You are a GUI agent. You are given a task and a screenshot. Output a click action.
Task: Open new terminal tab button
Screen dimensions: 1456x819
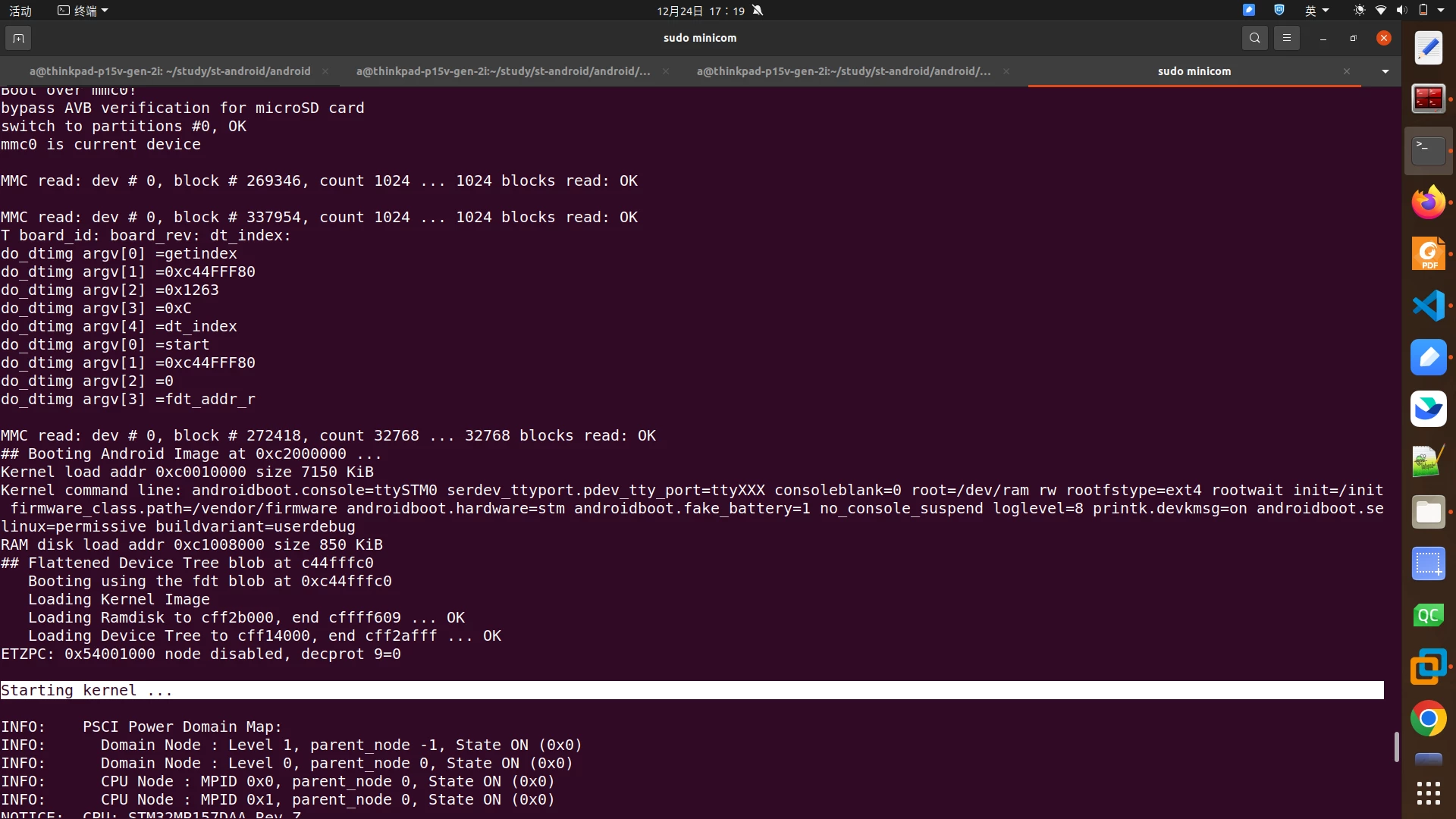click(x=18, y=38)
